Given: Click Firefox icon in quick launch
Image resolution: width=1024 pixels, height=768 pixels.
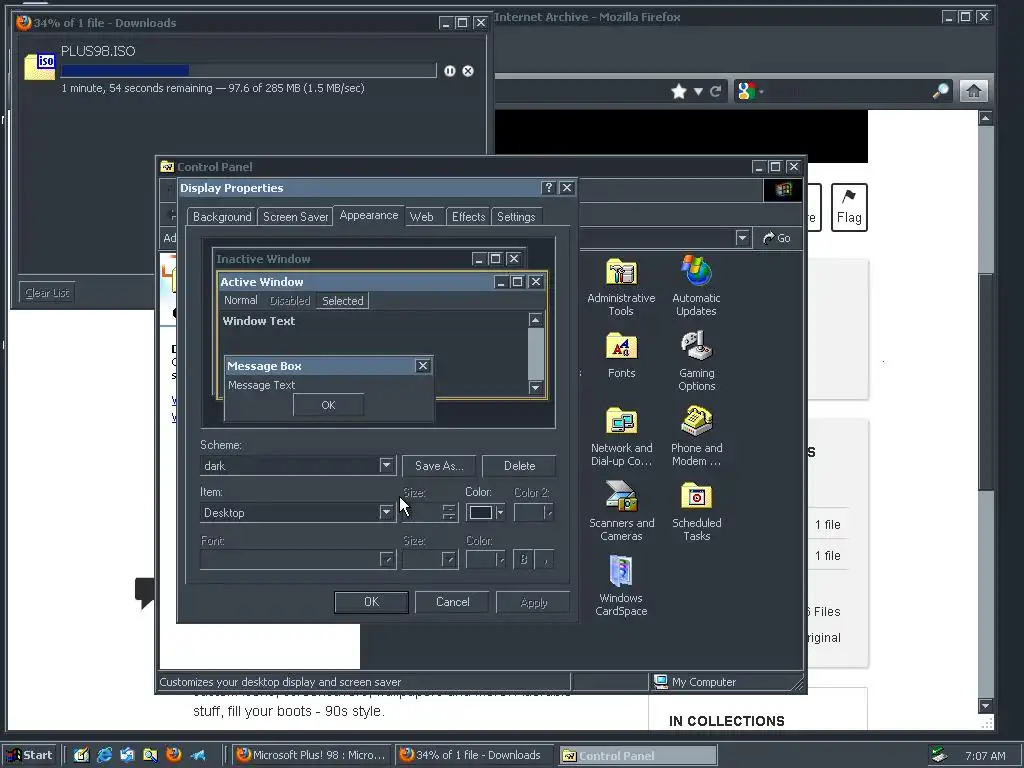Looking at the screenshot, I should point(174,755).
